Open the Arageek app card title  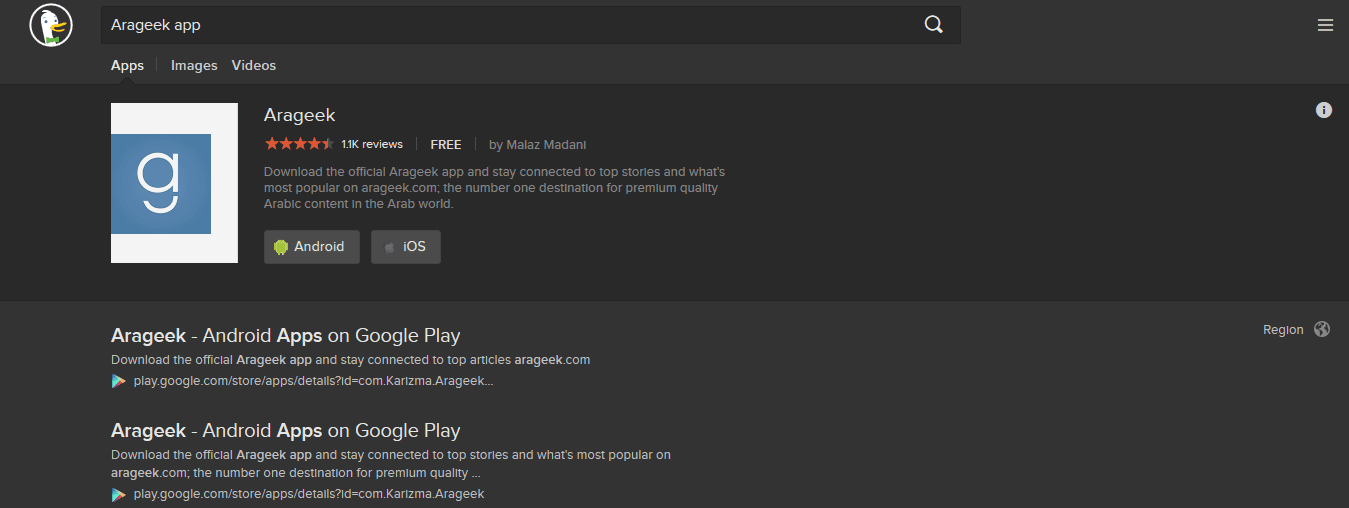point(300,116)
